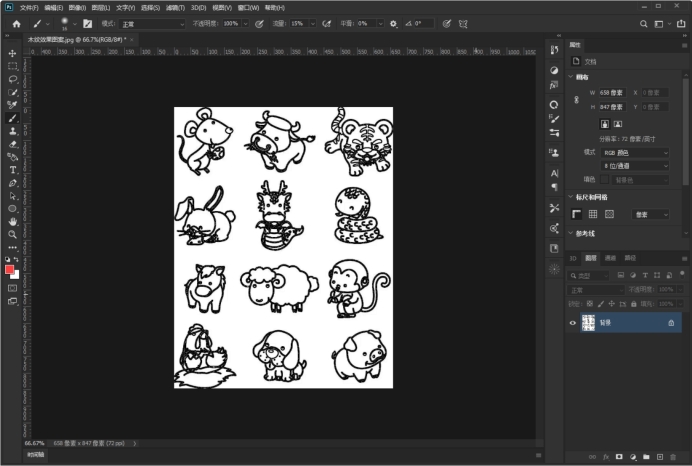The width and height of the screenshot is (692, 466).
Task: Switch to the 通道 tab
Action: coord(610,258)
